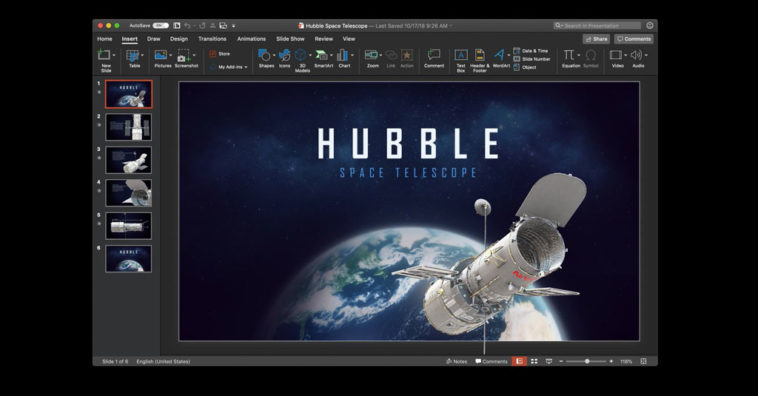
Task: Open the View tab
Action: point(349,39)
